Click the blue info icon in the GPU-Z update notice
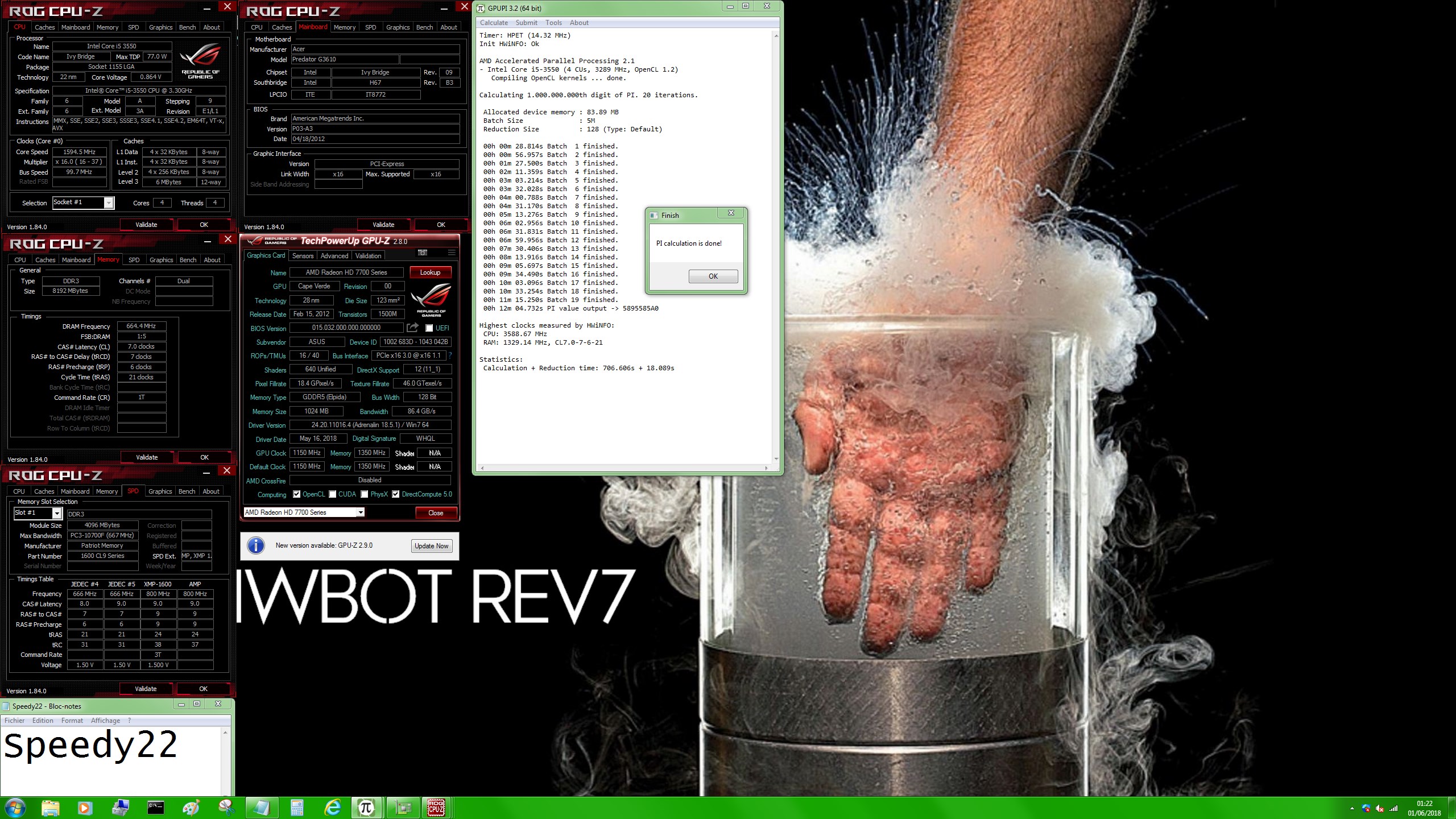This screenshot has width=1456, height=819. (256, 546)
